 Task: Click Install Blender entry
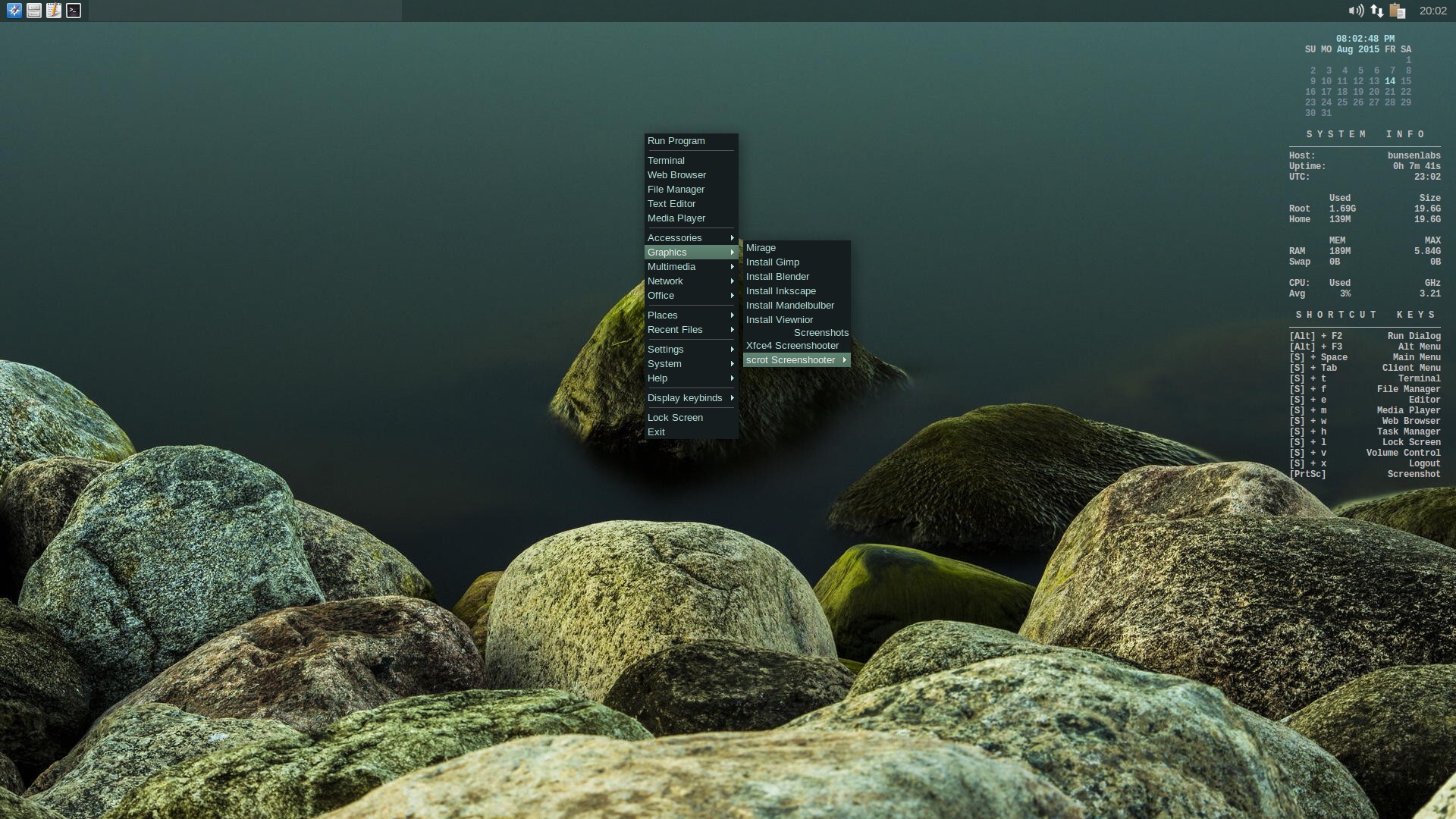(796, 277)
